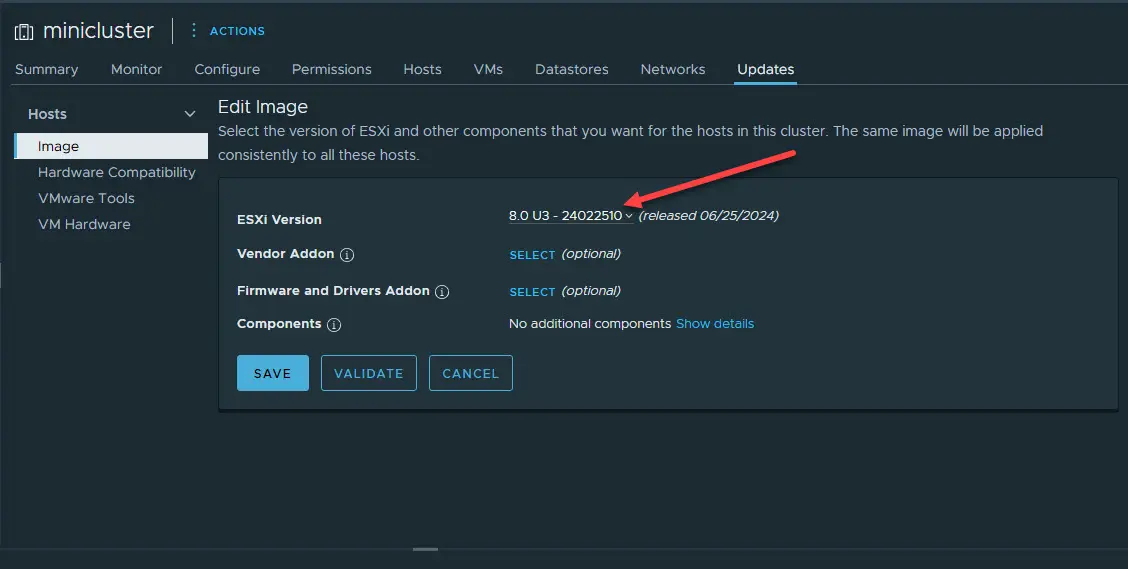Click the VALIDATE button
This screenshot has width=1128, height=569.
point(368,373)
